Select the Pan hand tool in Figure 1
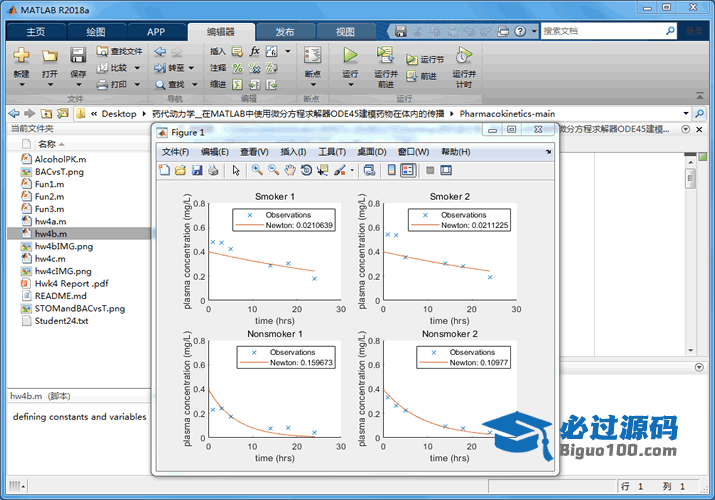 coord(290,170)
